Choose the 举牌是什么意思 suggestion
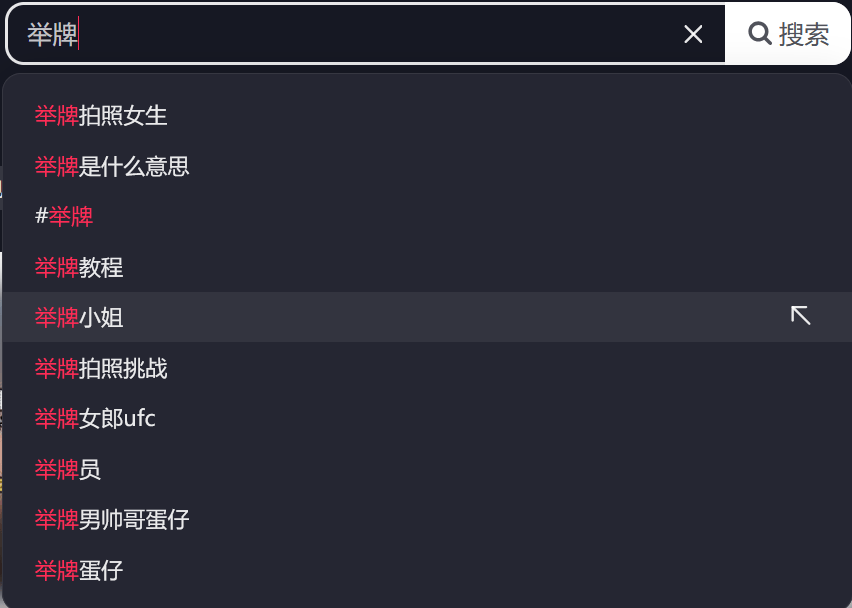 pos(112,166)
